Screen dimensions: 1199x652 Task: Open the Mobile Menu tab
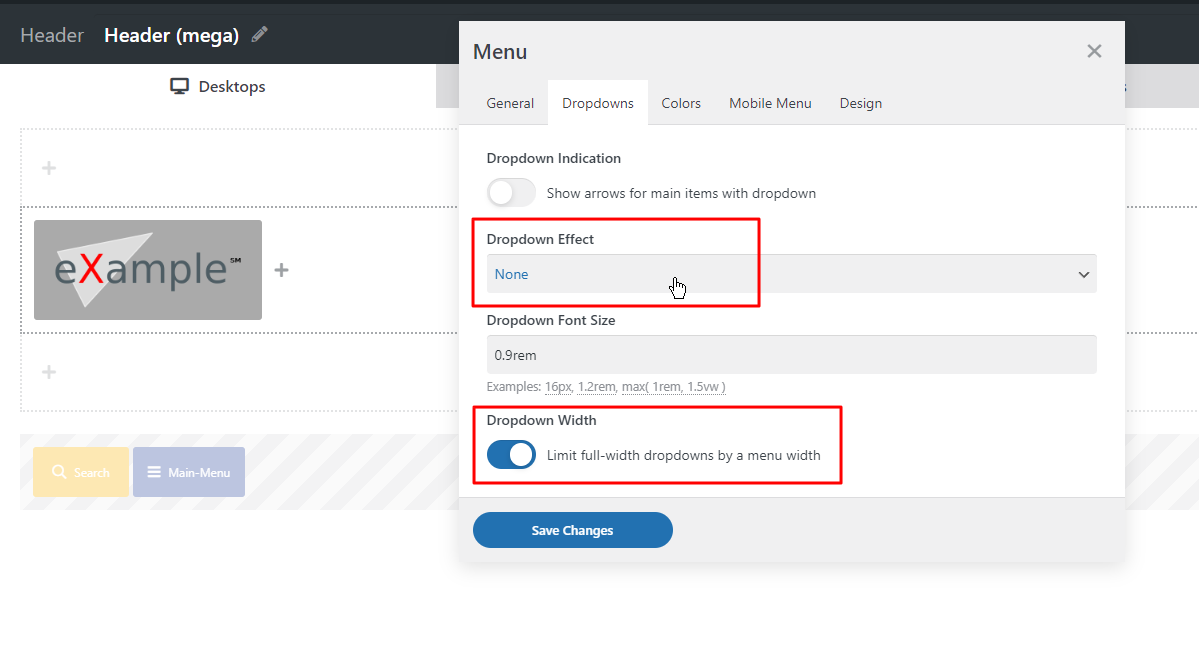770,103
